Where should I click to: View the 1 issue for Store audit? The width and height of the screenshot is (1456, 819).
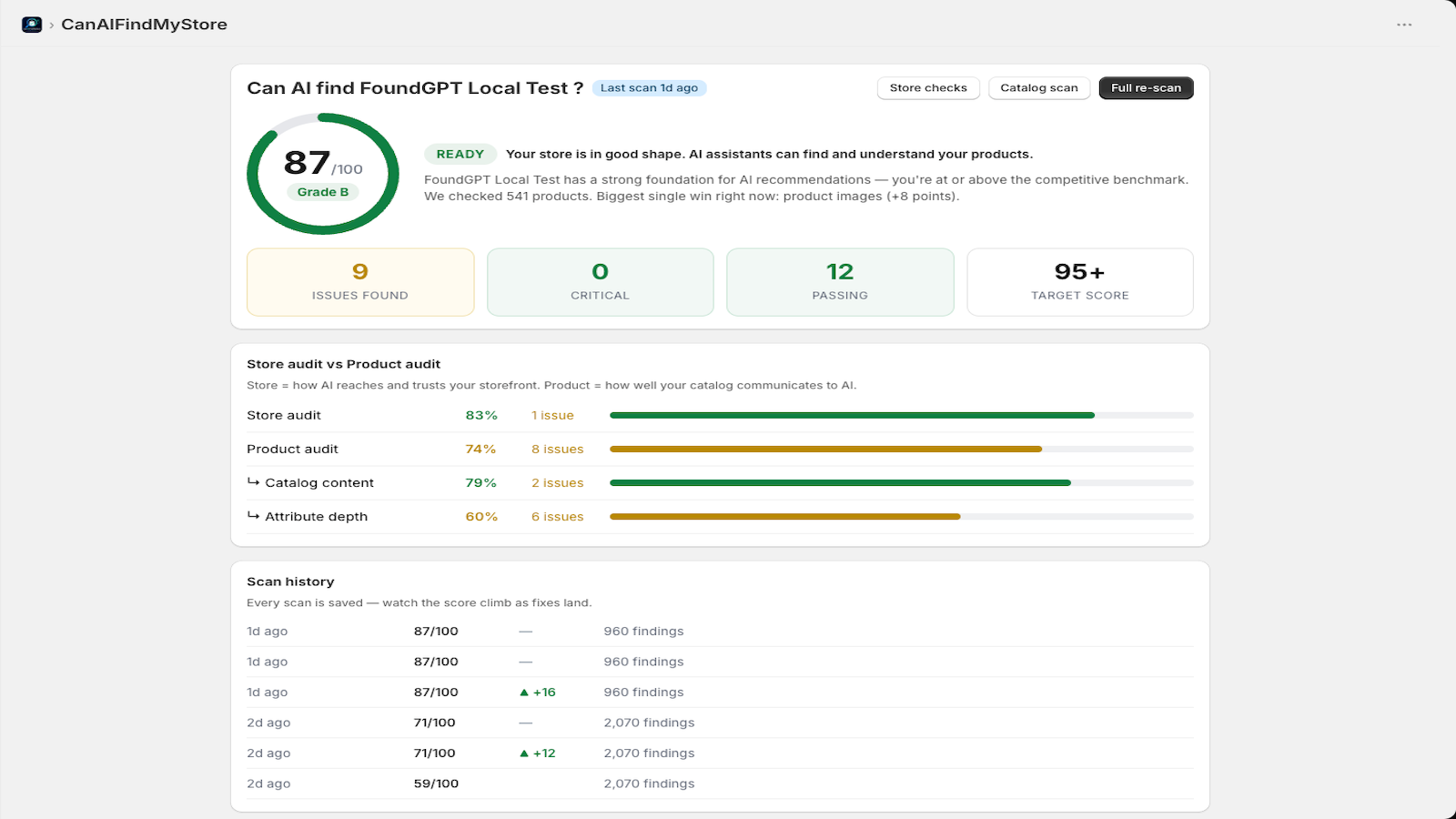[x=552, y=416]
